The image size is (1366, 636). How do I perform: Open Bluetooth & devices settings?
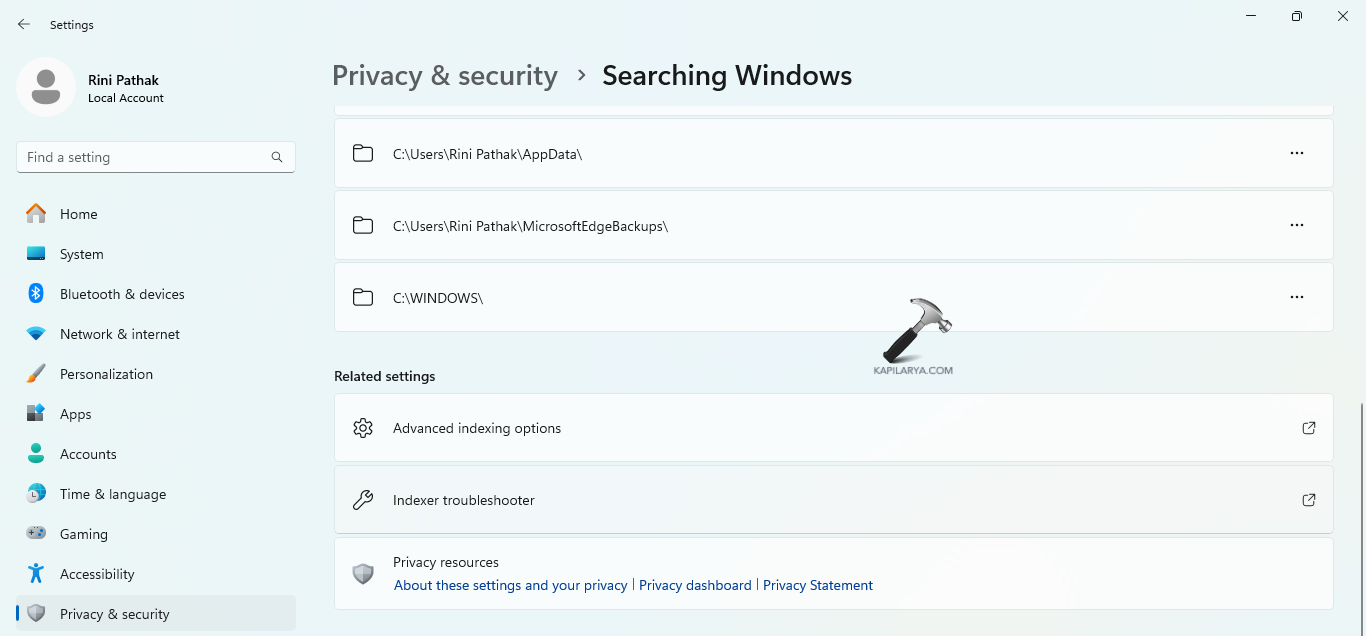[122, 294]
